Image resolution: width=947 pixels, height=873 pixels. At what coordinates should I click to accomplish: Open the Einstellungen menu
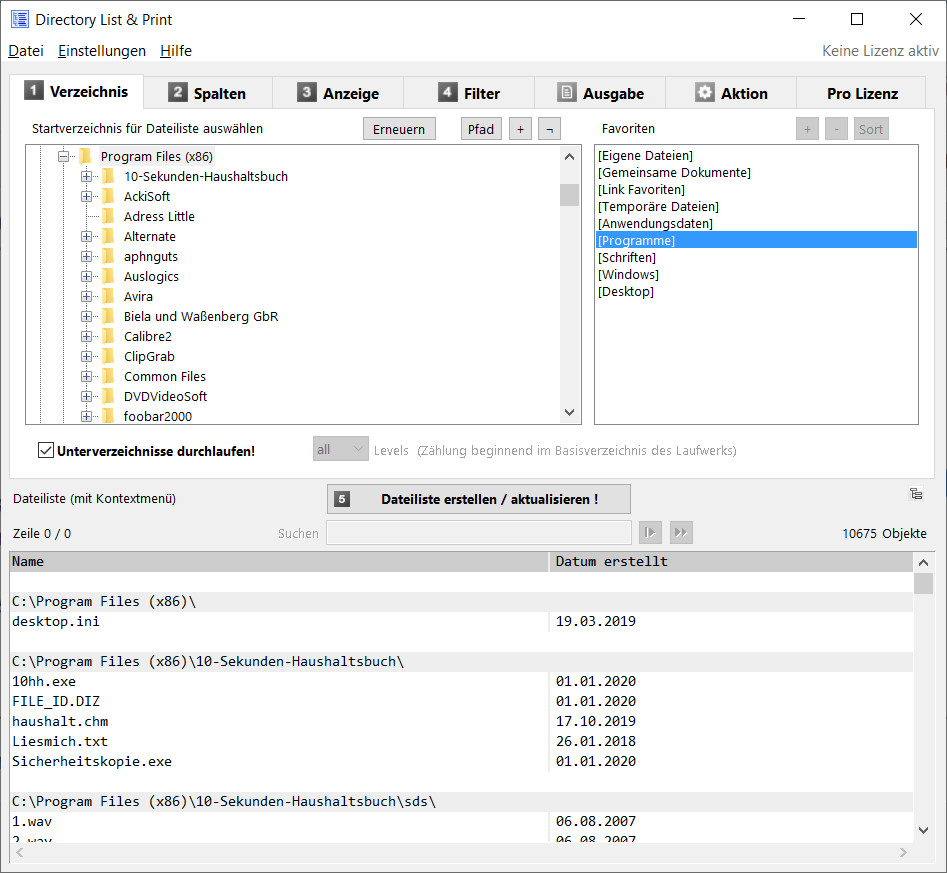click(102, 51)
